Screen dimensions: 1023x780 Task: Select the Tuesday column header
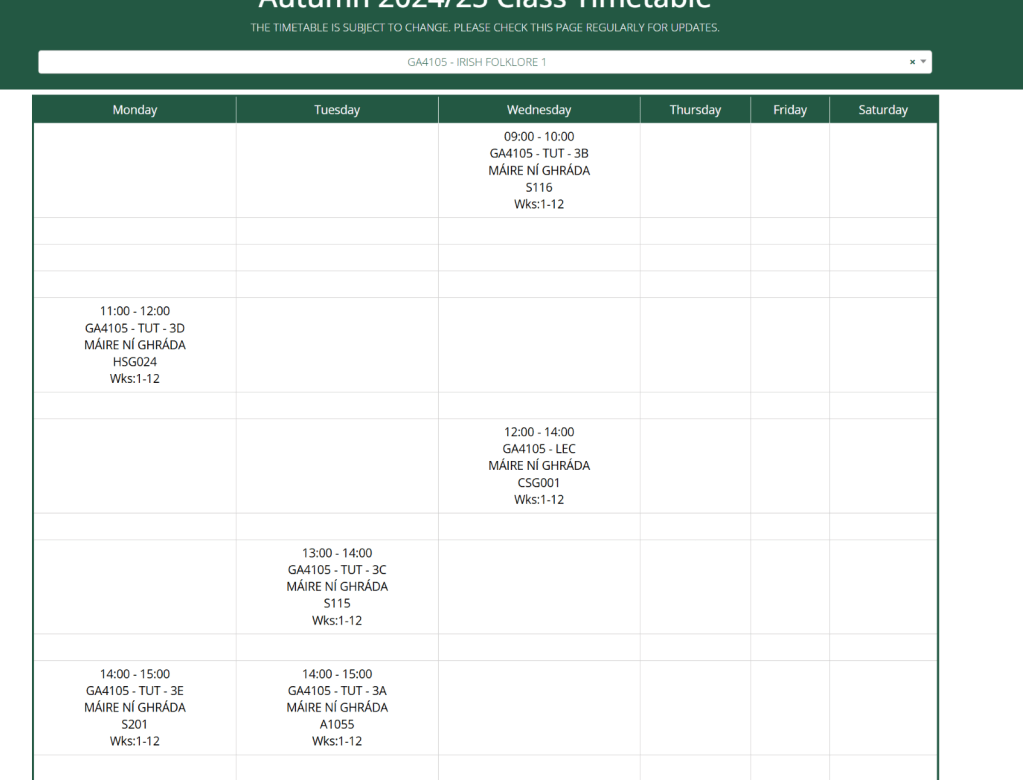coord(337,109)
